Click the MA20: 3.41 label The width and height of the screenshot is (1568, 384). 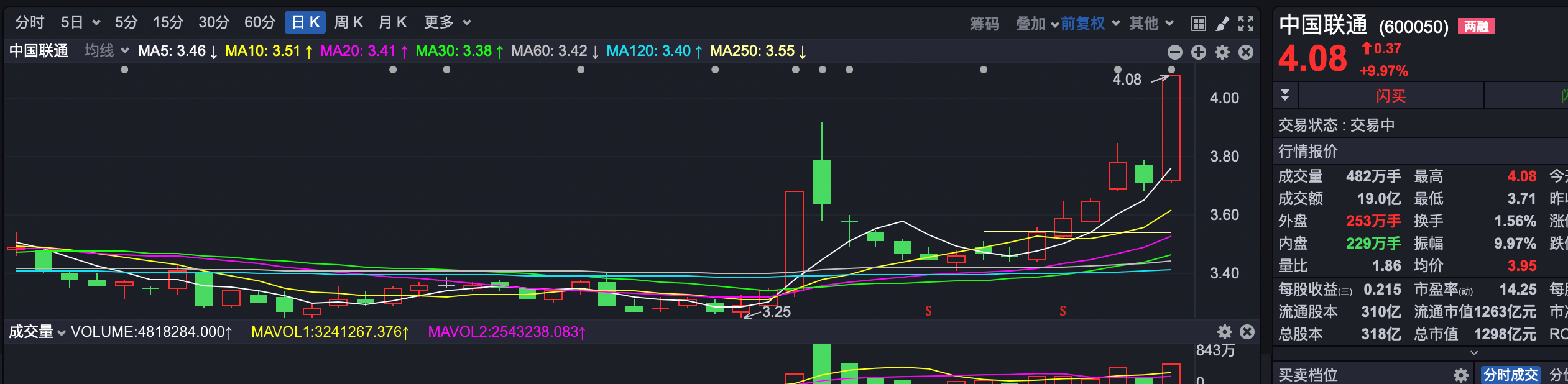(364, 51)
